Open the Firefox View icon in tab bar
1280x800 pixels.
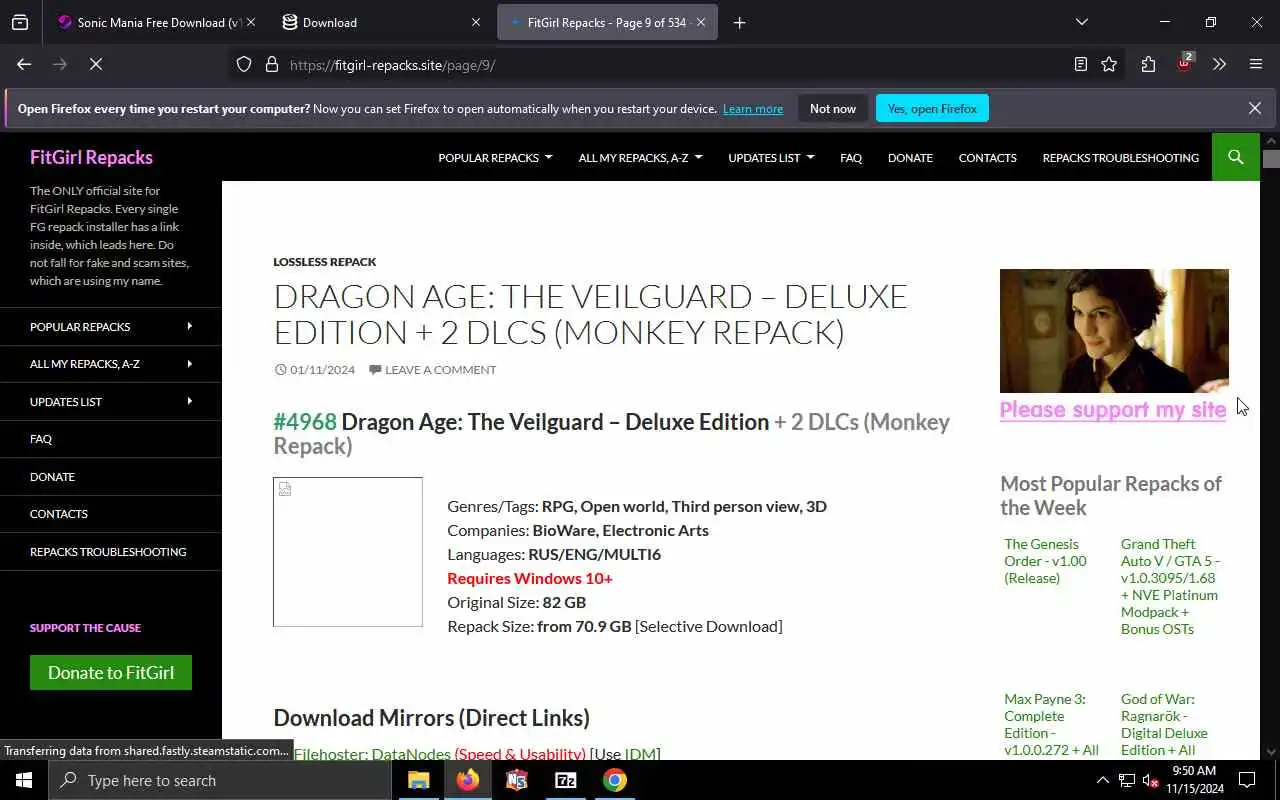pyautogui.click(x=20, y=22)
